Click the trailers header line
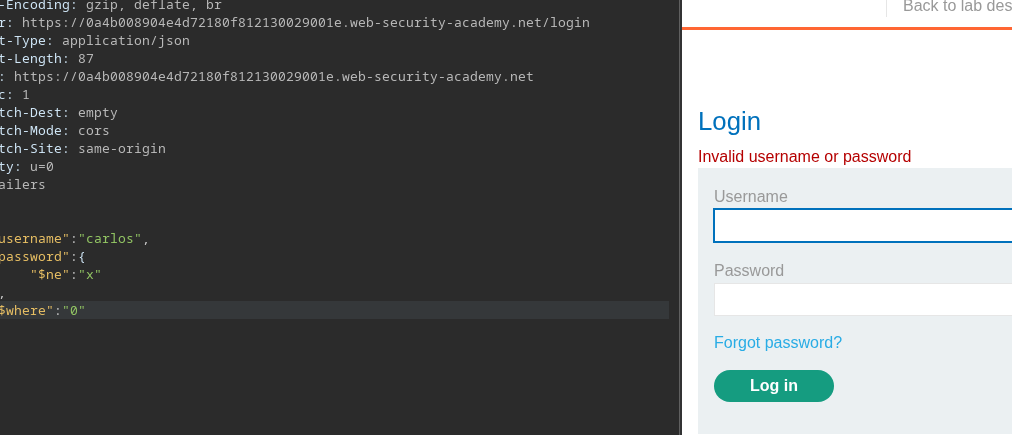 coord(22,185)
